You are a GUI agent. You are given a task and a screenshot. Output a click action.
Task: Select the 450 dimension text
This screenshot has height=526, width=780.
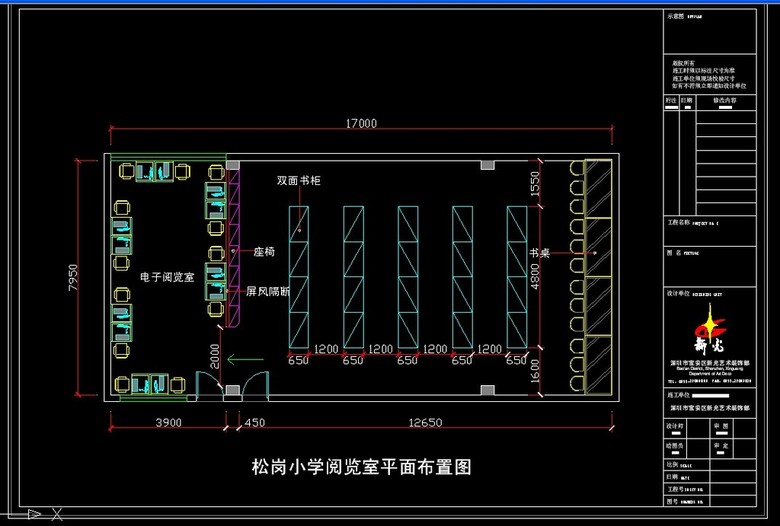[255, 422]
